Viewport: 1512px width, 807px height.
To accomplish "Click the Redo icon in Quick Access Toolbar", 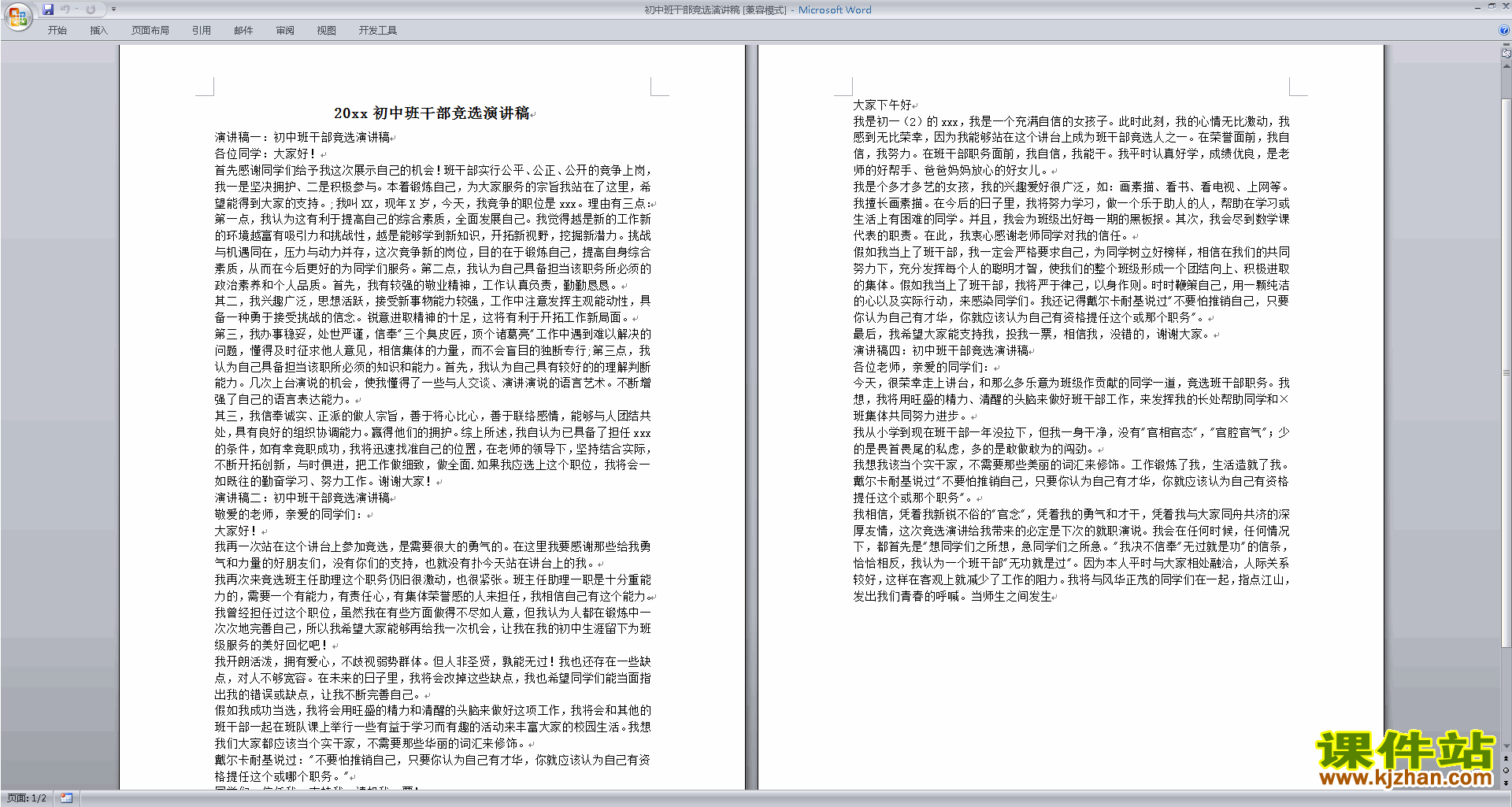I will pyautogui.click(x=91, y=9).
